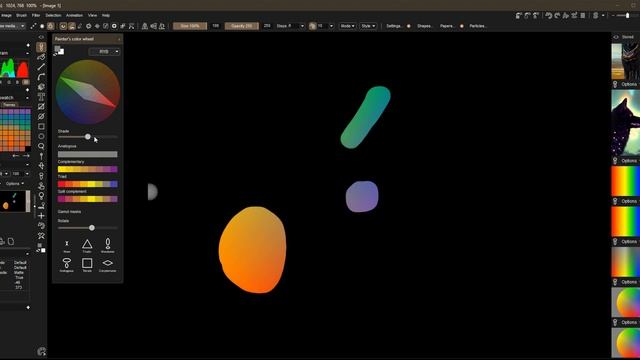
Task: Open the Animation menu
Action: click(x=74, y=15)
